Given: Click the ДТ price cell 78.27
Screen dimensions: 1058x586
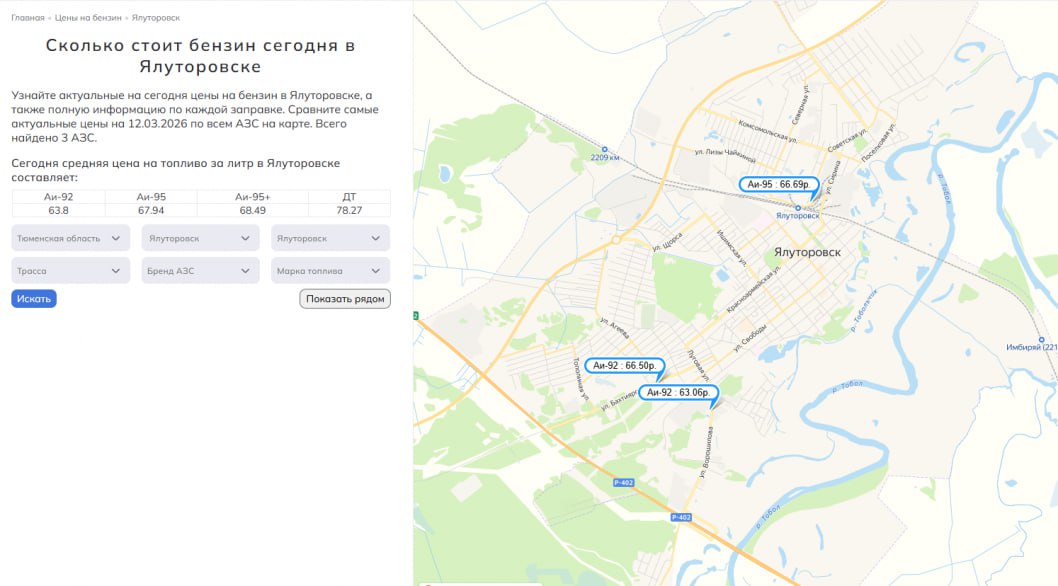Looking at the screenshot, I should [x=349, y=210].
